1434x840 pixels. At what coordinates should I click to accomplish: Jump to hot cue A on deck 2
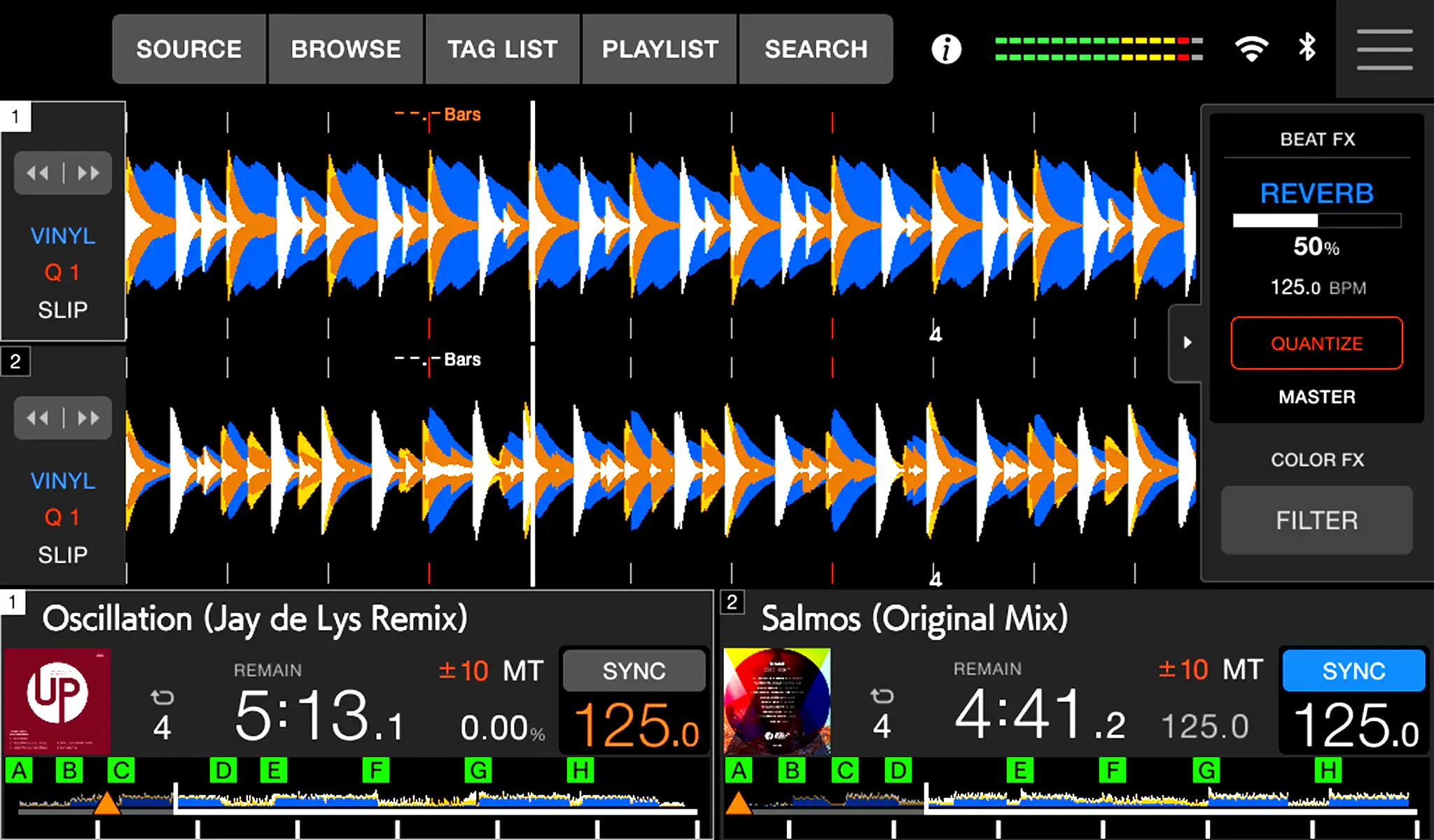coord(739,771)
